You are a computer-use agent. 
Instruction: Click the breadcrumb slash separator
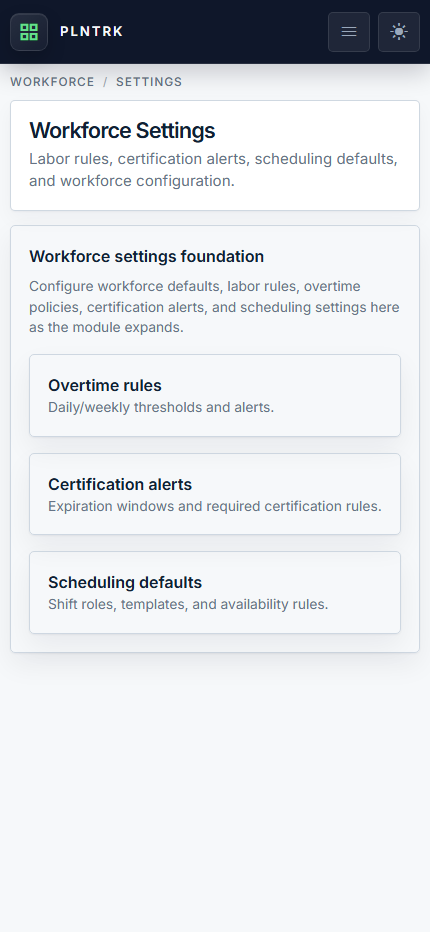pos(105,82)
